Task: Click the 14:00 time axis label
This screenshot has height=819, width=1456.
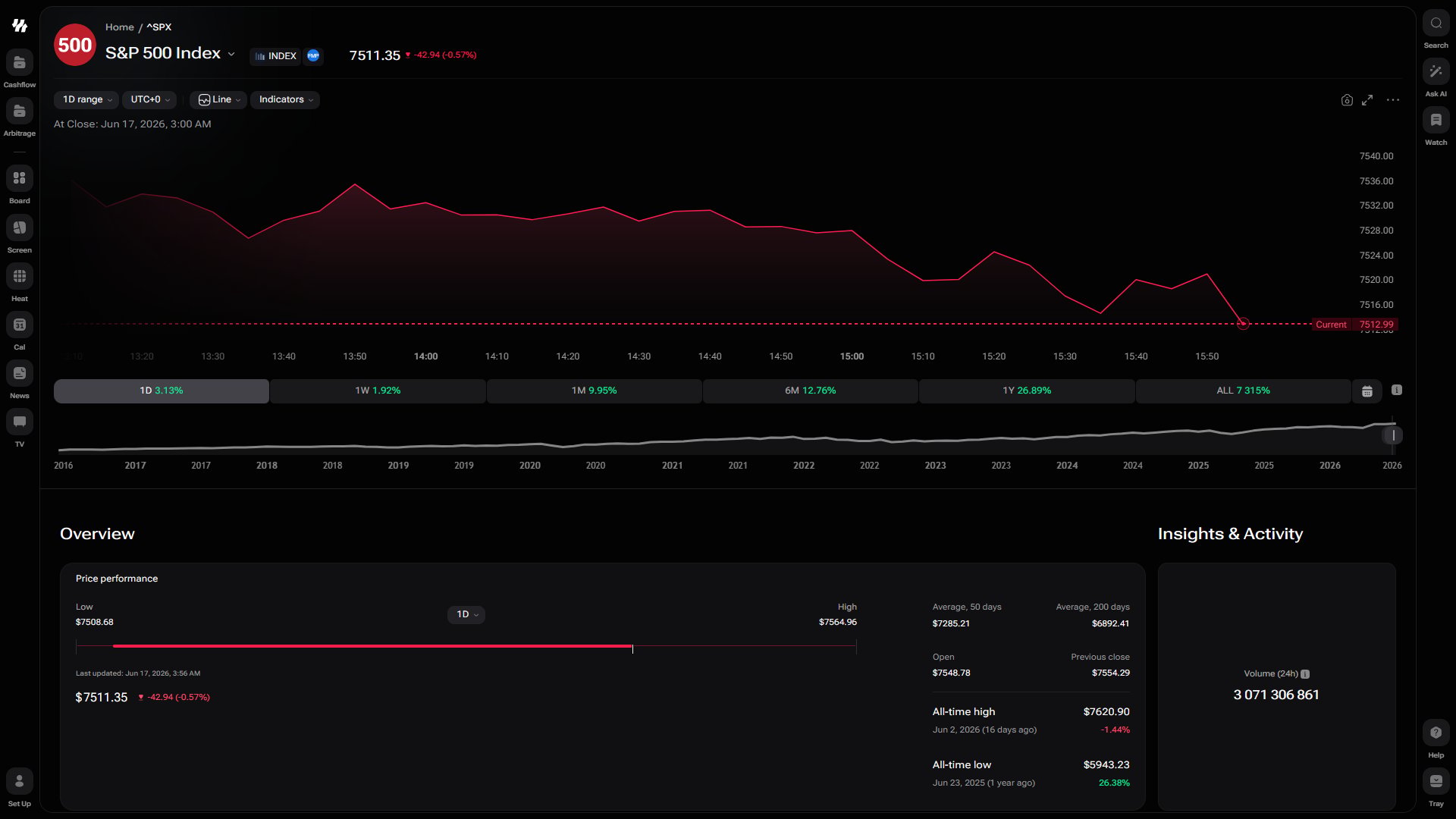Action: 426,356
